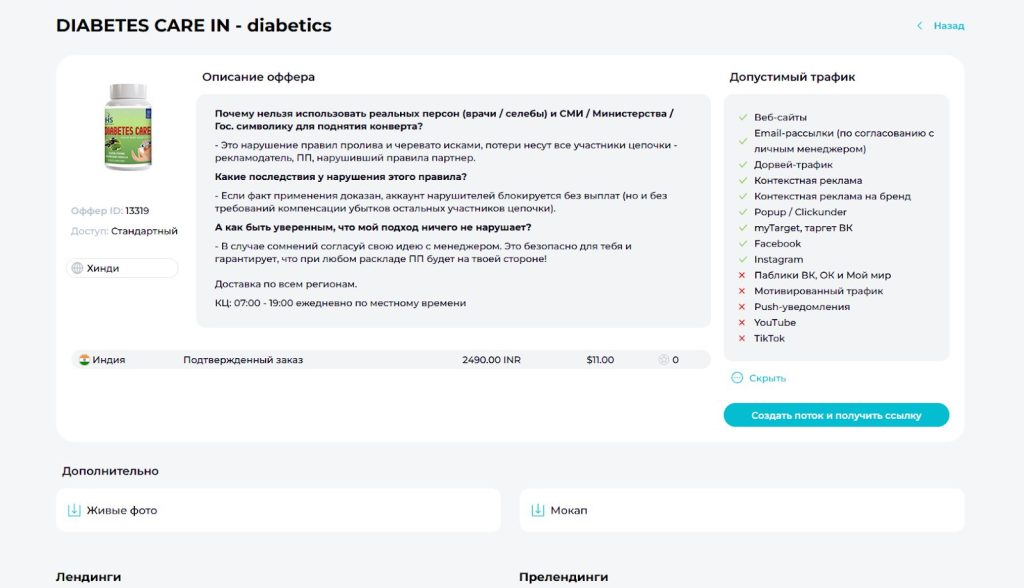Click the Назад link
The image size is (1024, 588).
[x=948, y=26]
